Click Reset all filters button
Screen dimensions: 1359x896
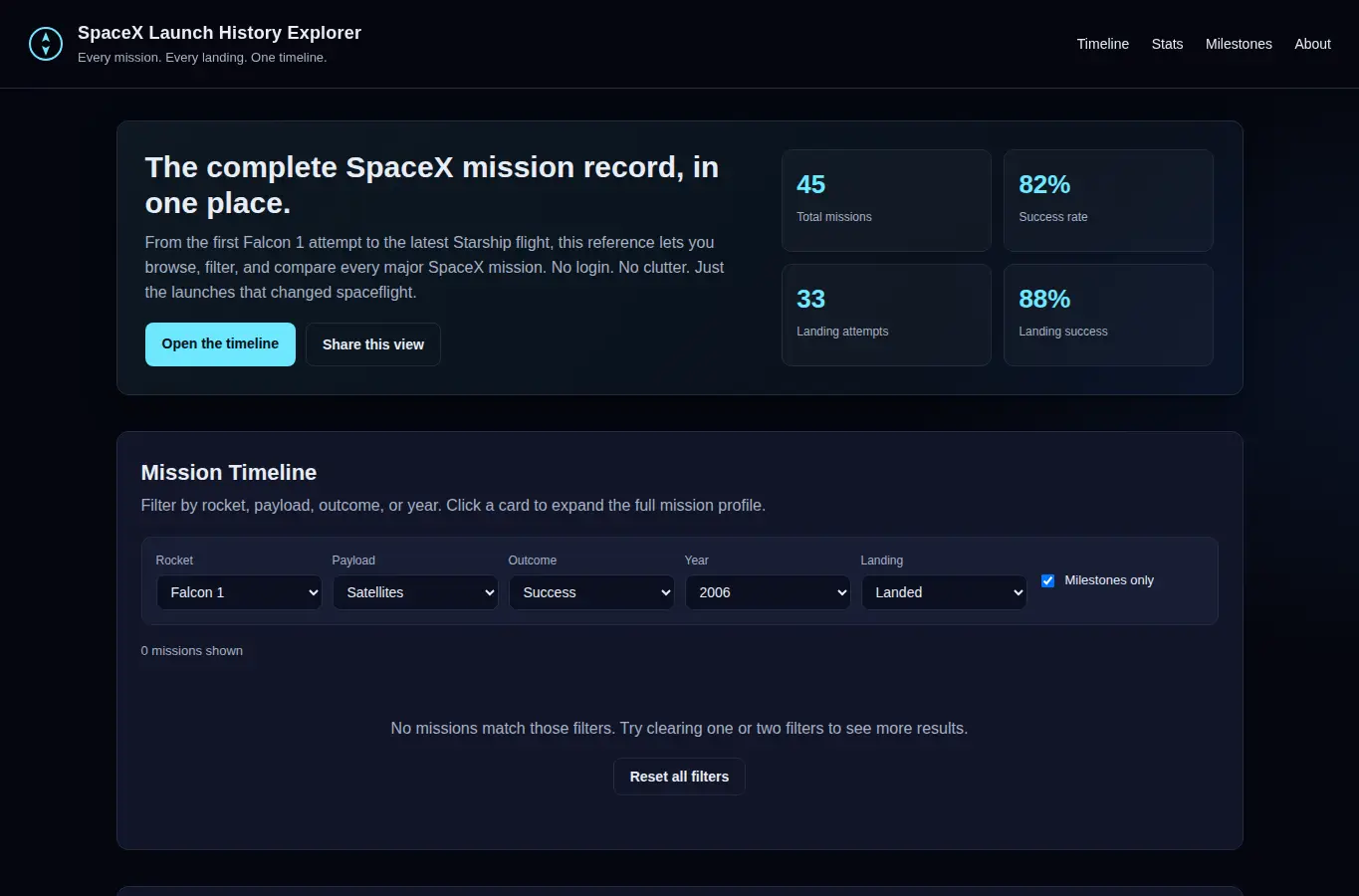pyautogui.click(x=679, y=777)
